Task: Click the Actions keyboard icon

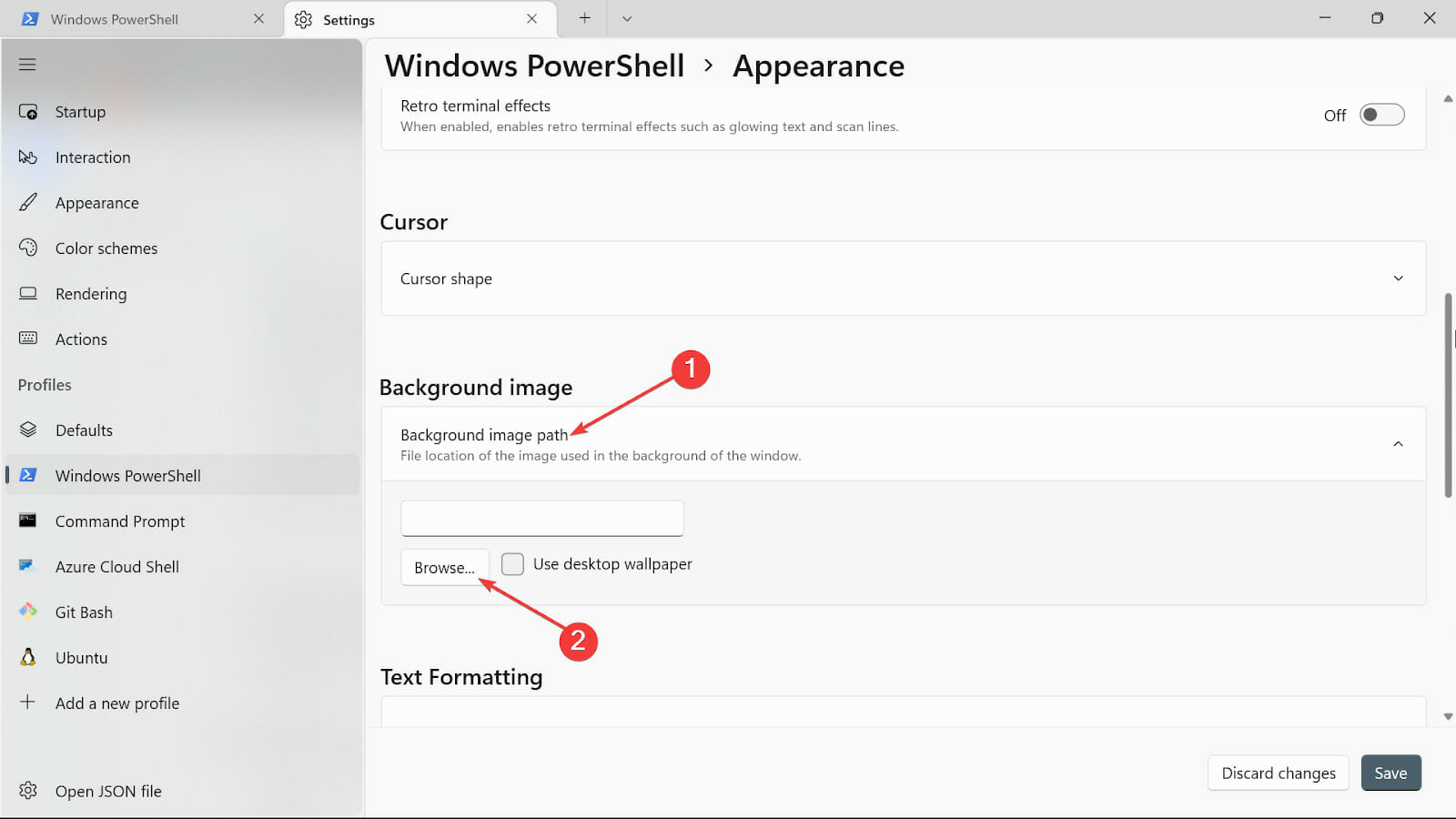Action: pos(28,339)
